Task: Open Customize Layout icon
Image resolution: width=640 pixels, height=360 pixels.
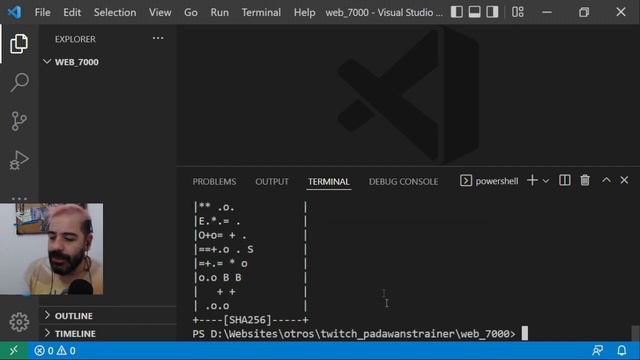Action: point(518,12)
